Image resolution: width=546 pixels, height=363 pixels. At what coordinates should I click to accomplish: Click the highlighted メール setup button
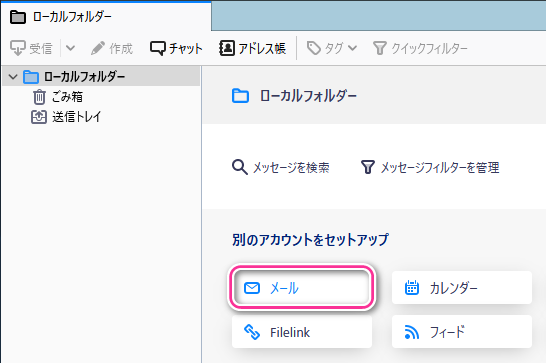[302, 288]
